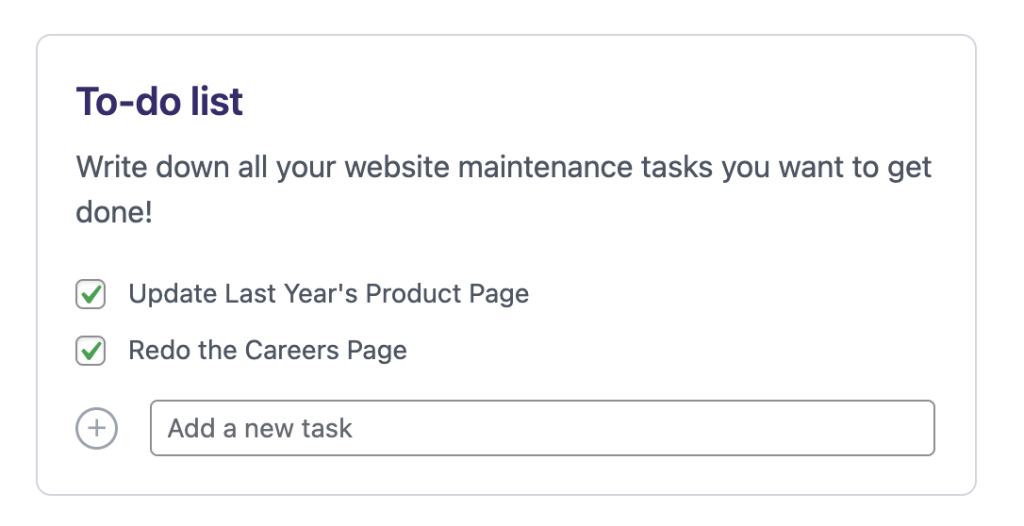The image size is (1024, 526).
Task: Click the To-do list heading
Action: (160, 102)
